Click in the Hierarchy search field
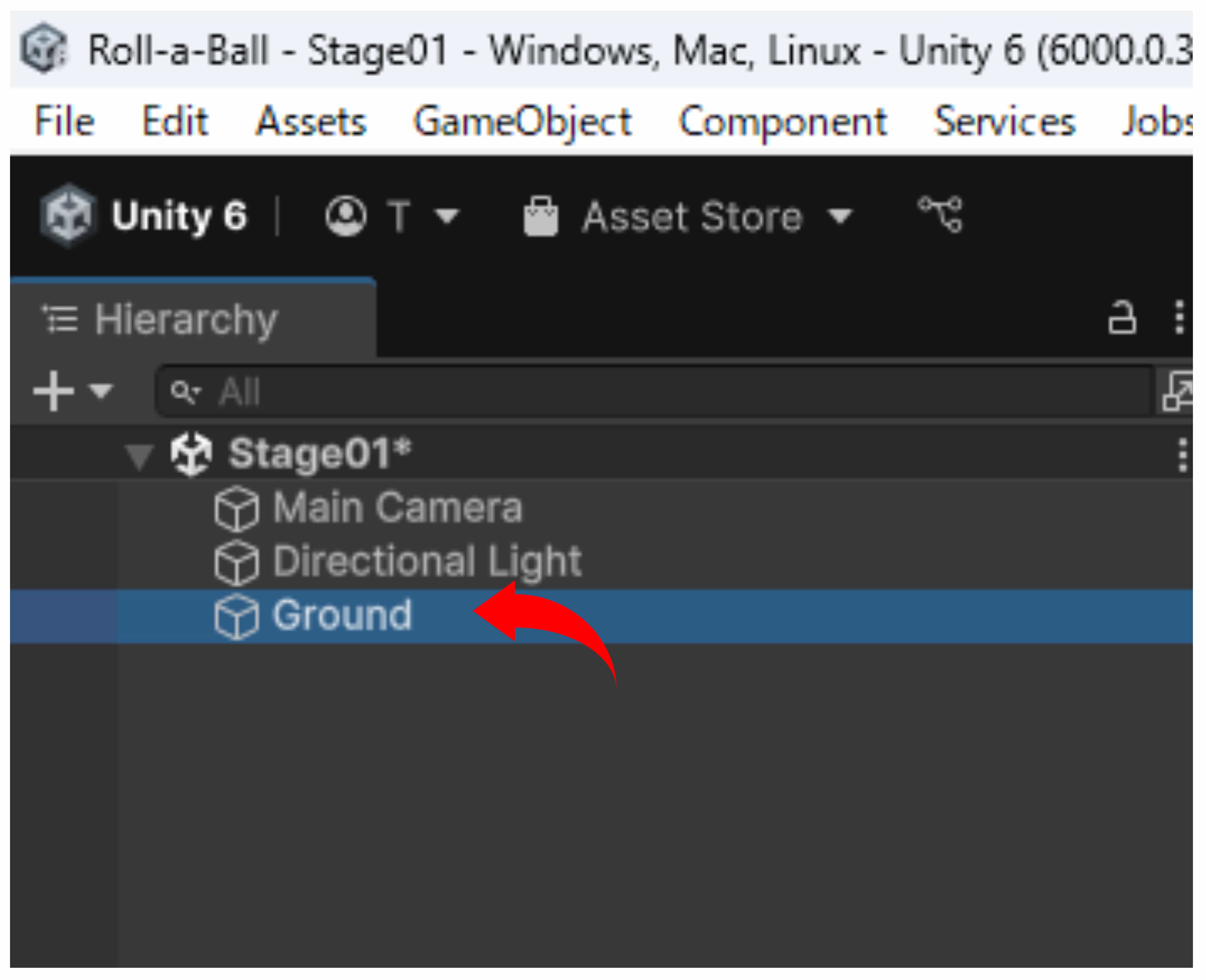1206x980 pixels. 621,392
